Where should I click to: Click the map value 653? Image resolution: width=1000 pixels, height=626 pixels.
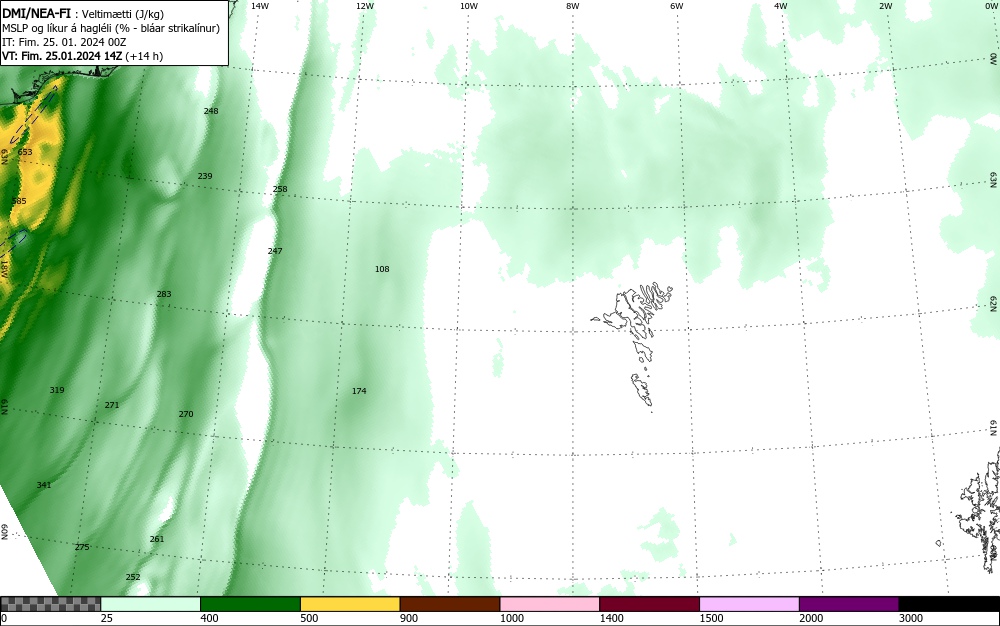25,152
